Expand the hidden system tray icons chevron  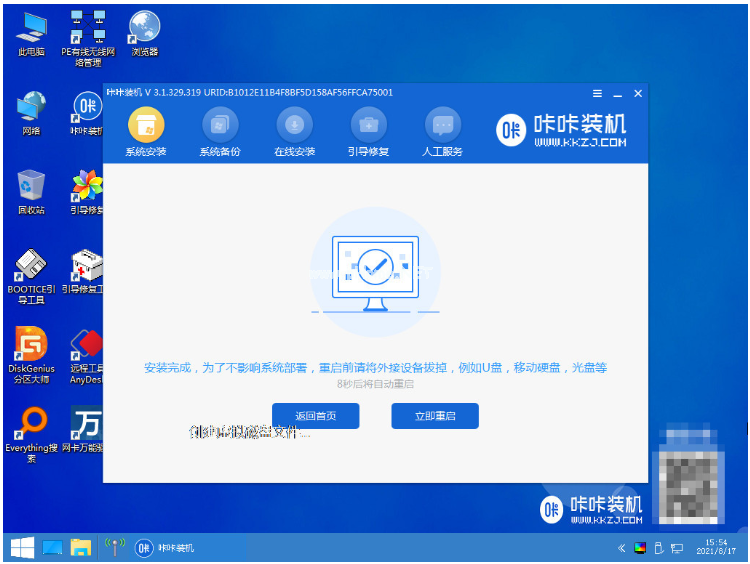(x=621, y=548)
